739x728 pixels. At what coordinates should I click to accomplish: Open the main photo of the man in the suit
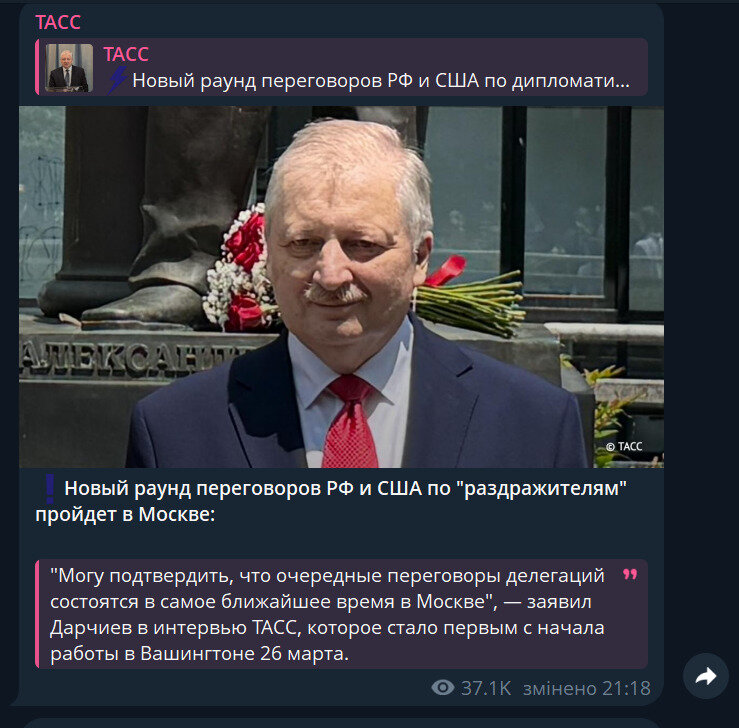coord(341,287)
